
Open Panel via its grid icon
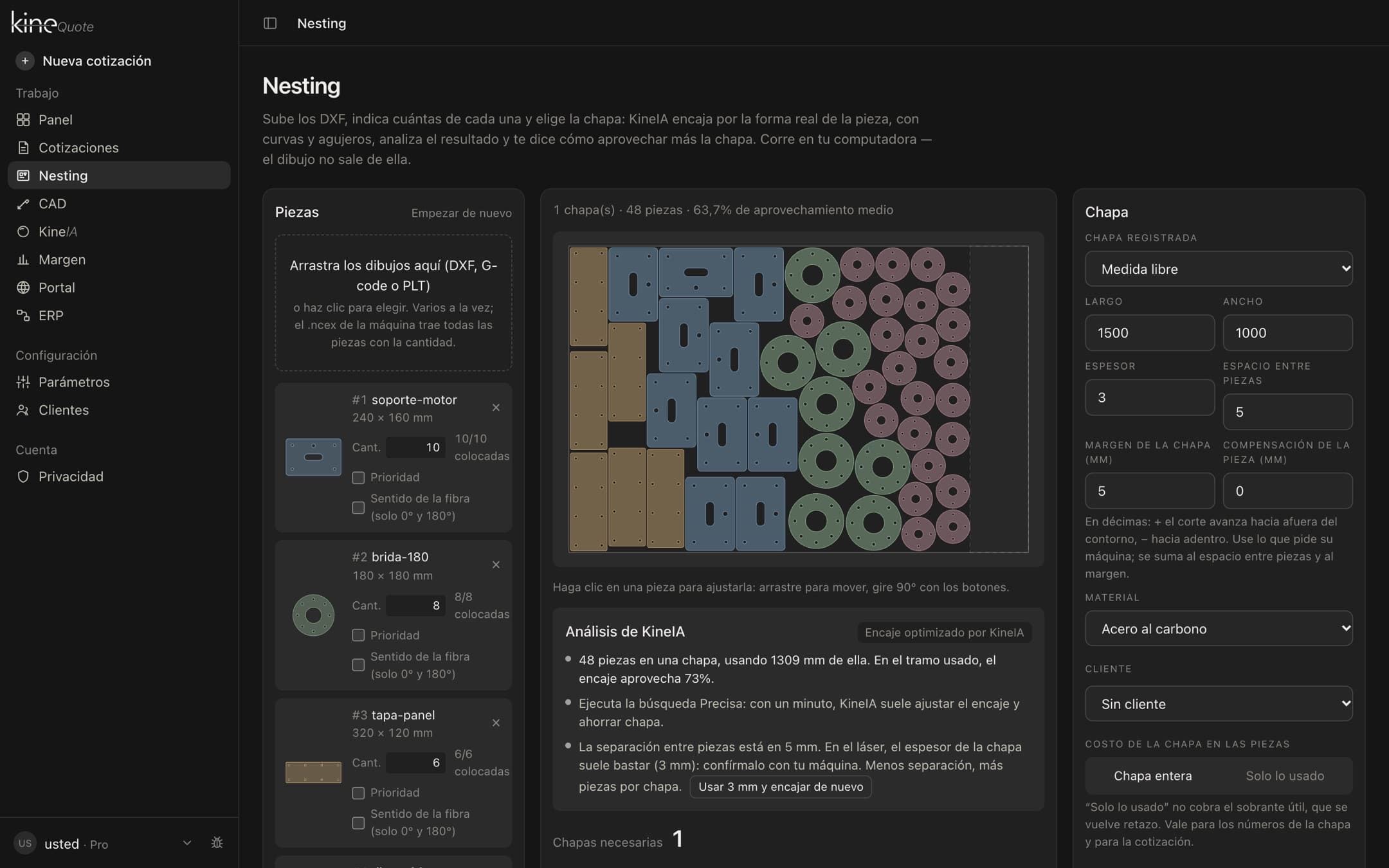[x=23, y=120]
